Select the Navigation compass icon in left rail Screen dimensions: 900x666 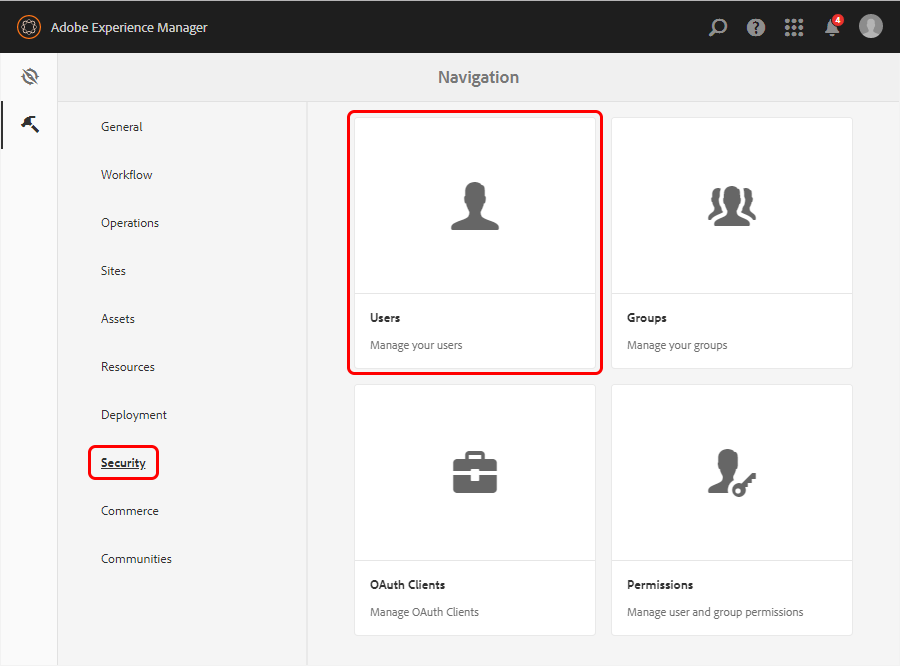click(x=30, y=76)
